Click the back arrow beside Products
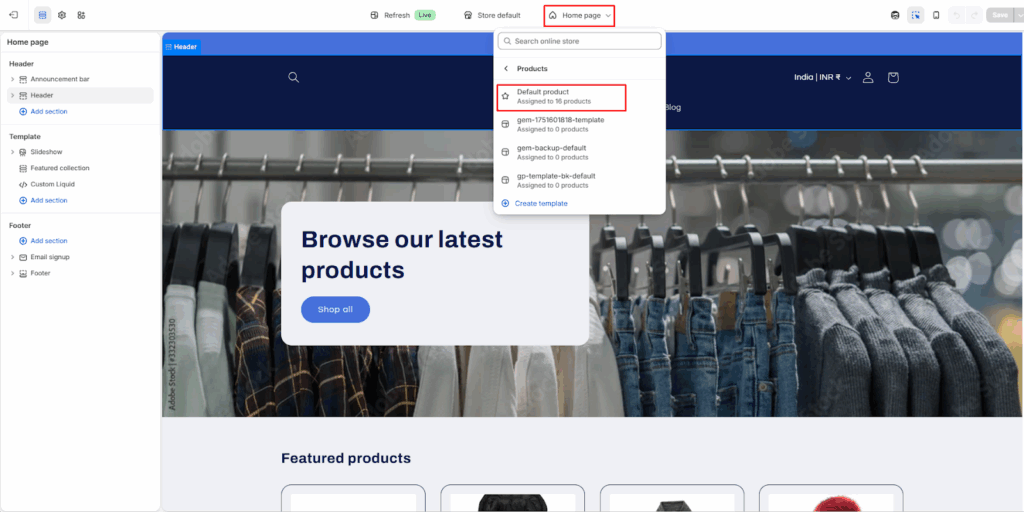Screen dimensions: 1024x512 click(x=506, y=69)
